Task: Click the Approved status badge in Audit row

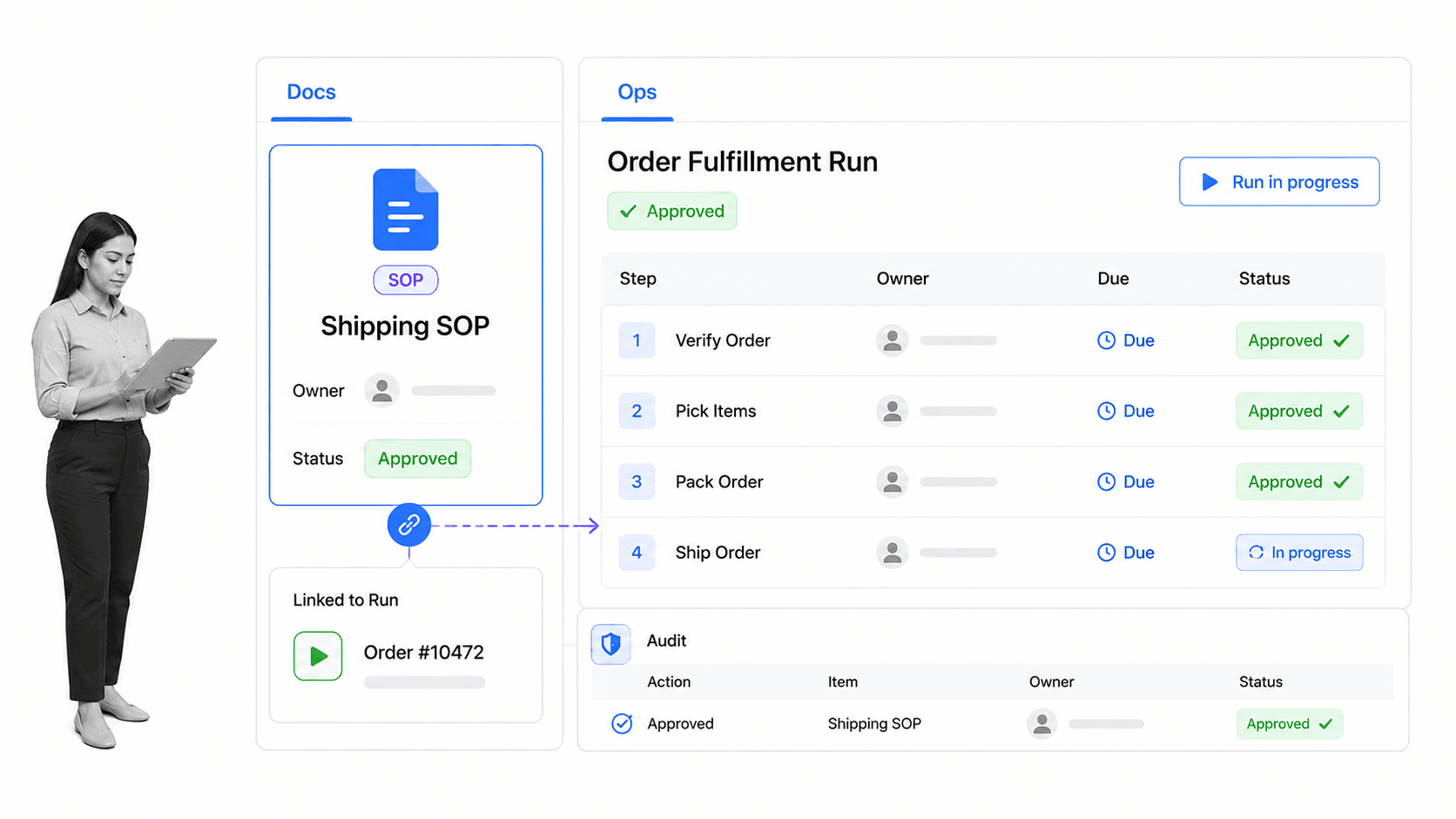Action: (1290, 724)
